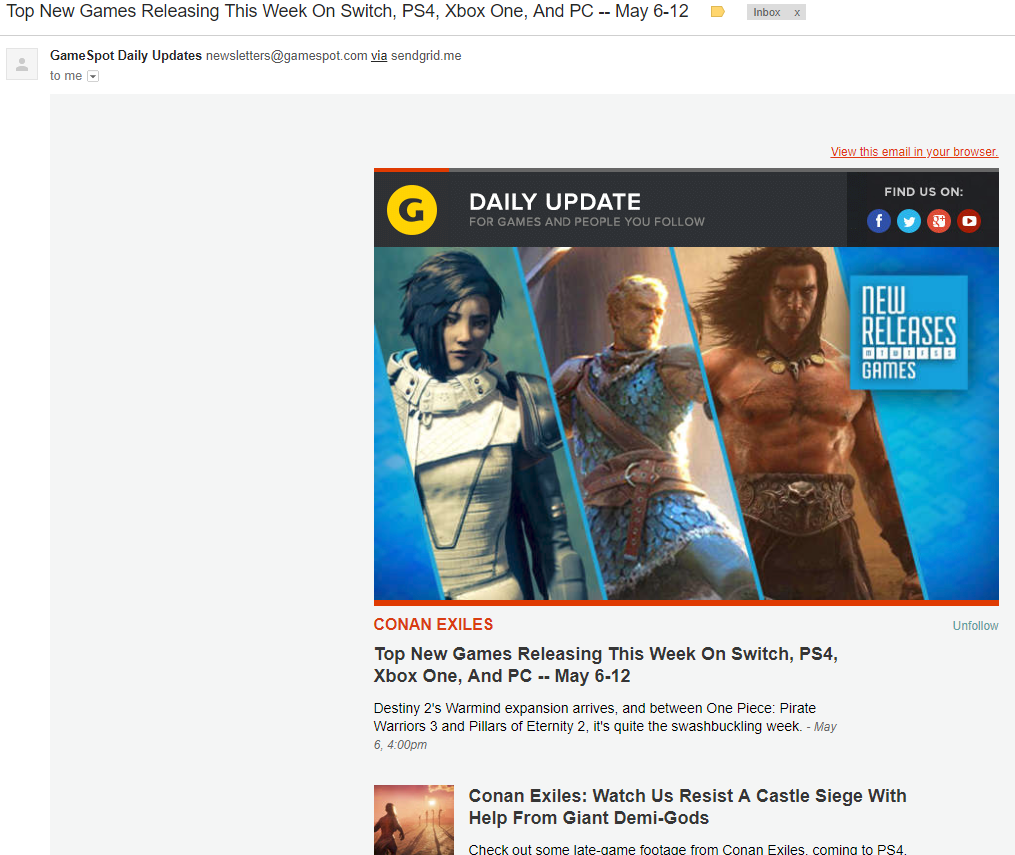This screenshot has height=855, width=1015.
Task: Click the Inbox label tag
Action: [766, 12]
